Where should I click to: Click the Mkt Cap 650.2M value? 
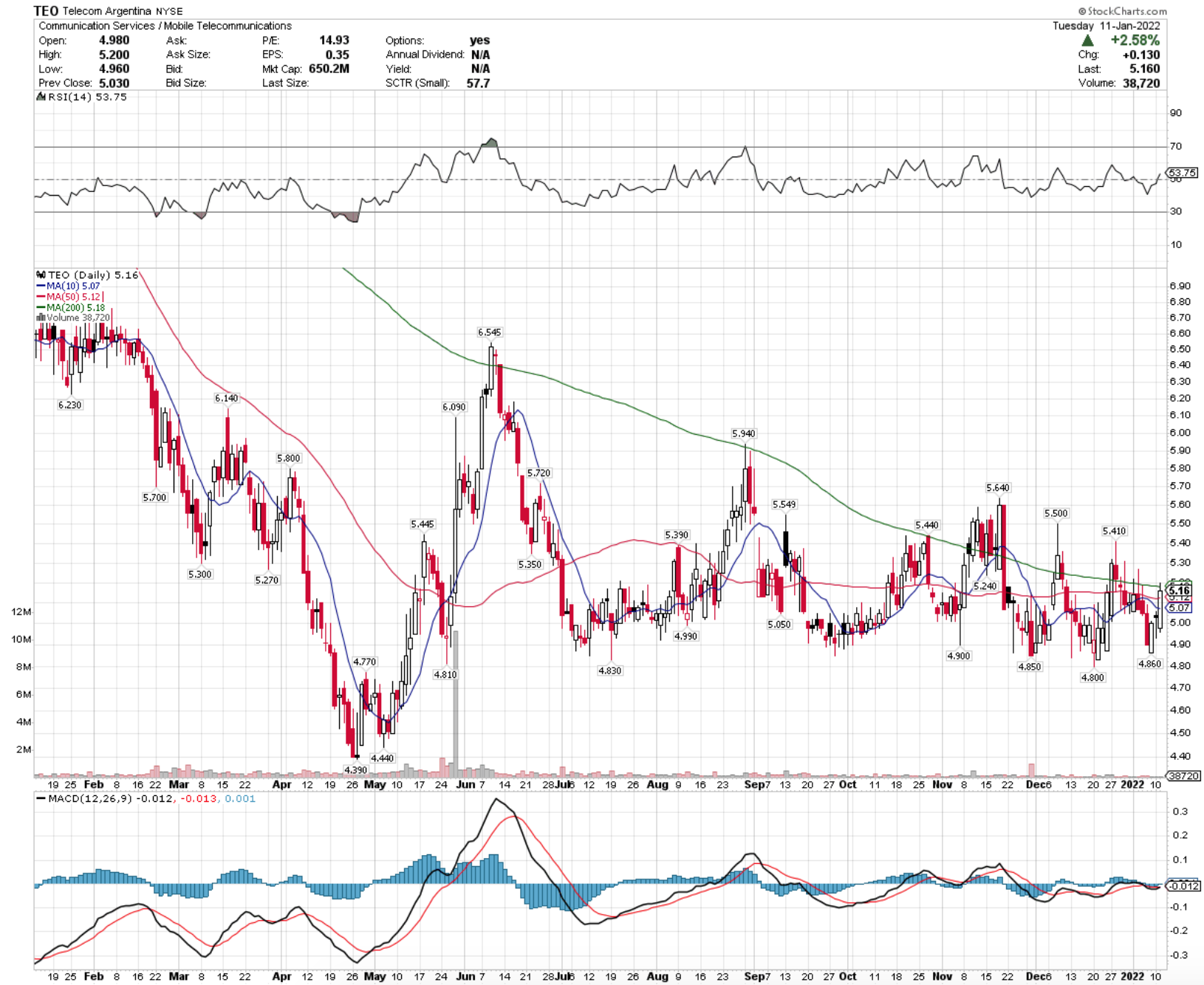(x=329, y=69)
